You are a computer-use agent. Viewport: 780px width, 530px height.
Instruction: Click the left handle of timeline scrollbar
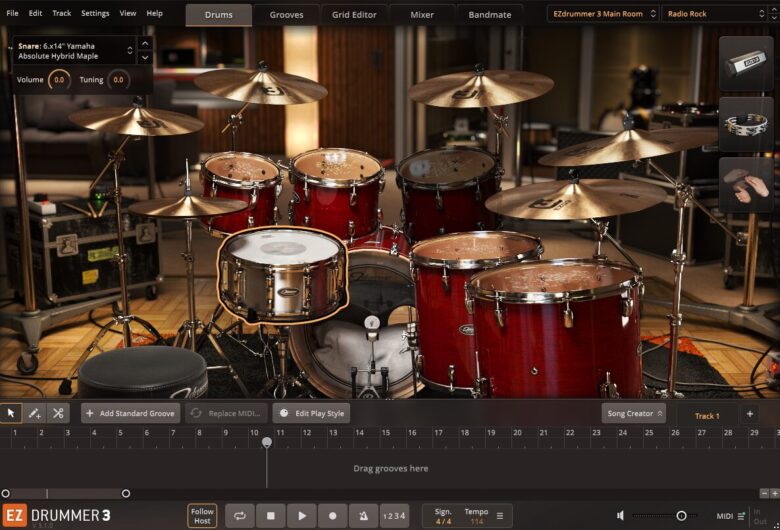pyautogui.click(x=5, y=494)
